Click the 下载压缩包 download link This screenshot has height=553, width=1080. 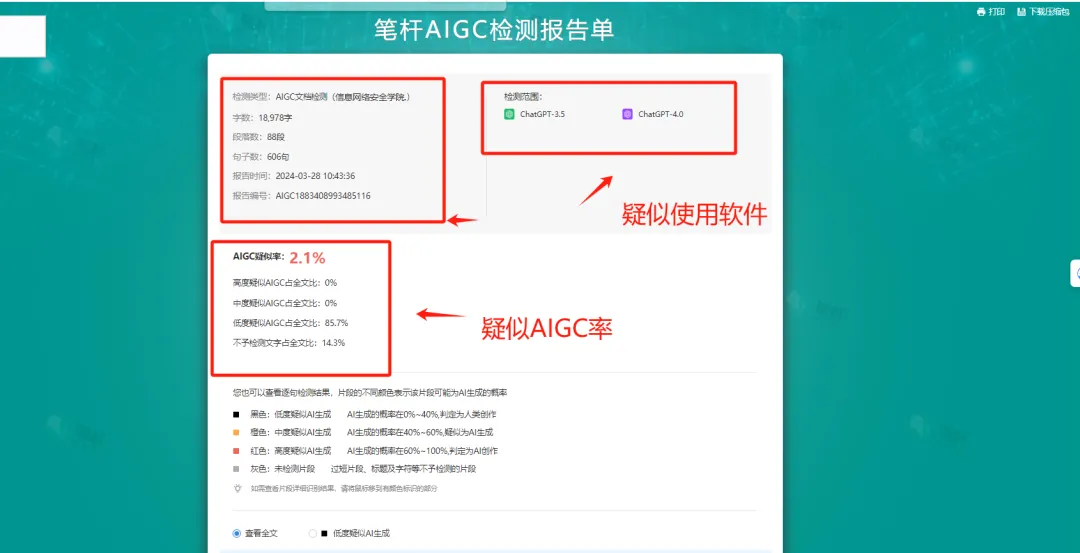pyautogui.click(x=1049, y=12)
